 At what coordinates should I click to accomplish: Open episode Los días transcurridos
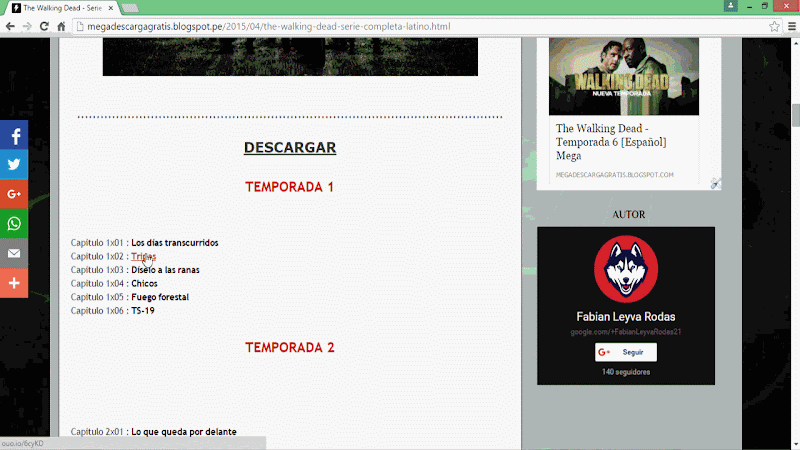(x=174, y=243)
